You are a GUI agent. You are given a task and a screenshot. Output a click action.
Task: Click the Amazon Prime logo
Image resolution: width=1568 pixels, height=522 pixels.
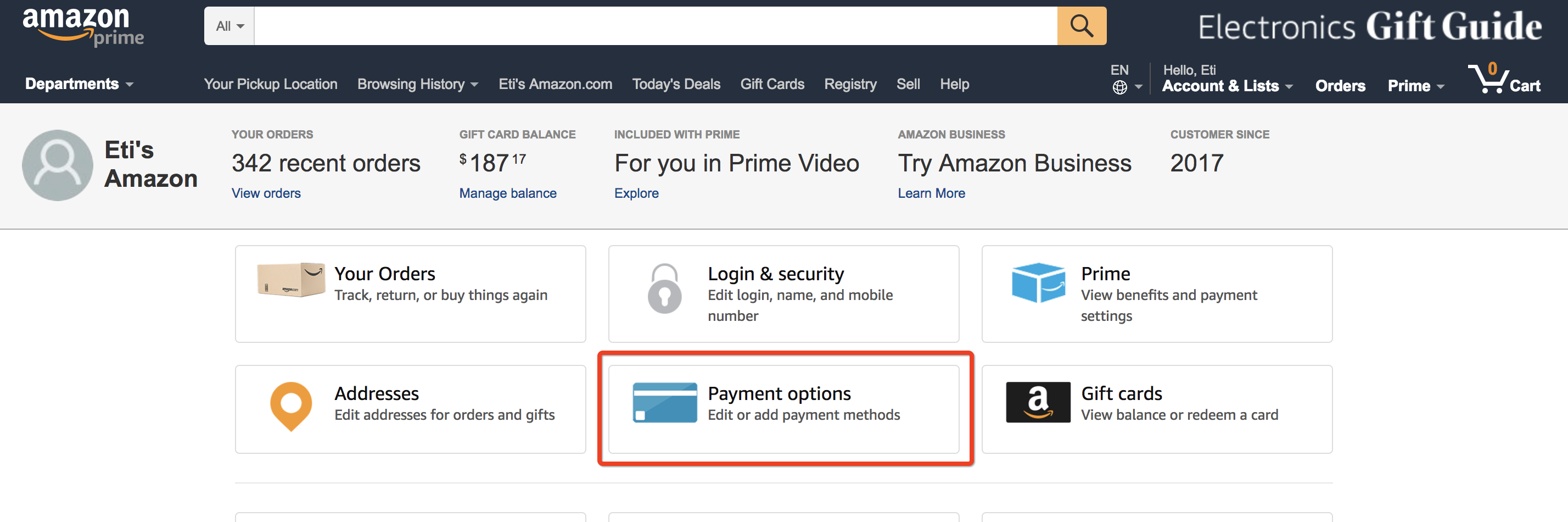tap(83, 27)
